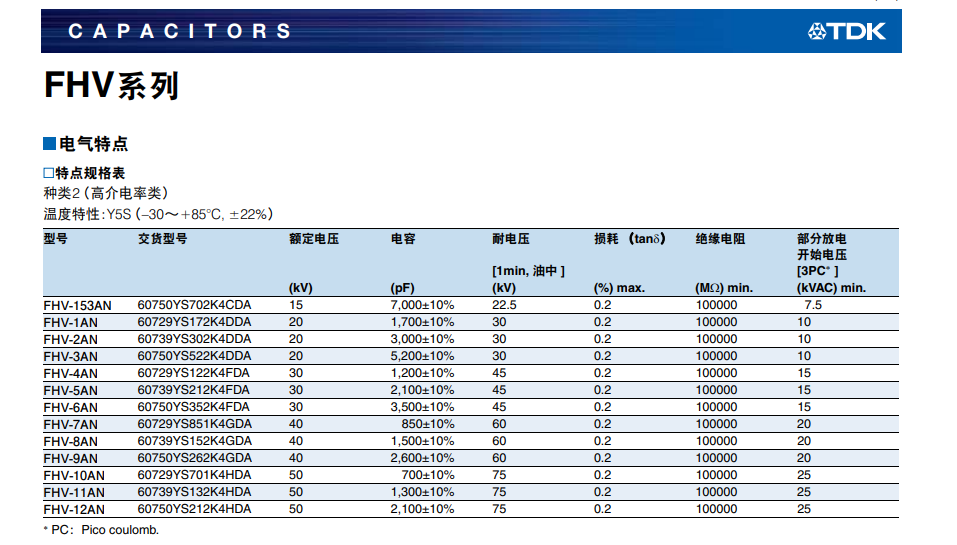
Task: Click the 耐电压 column header
Action: pyautogui.click(x=511, y=239)
